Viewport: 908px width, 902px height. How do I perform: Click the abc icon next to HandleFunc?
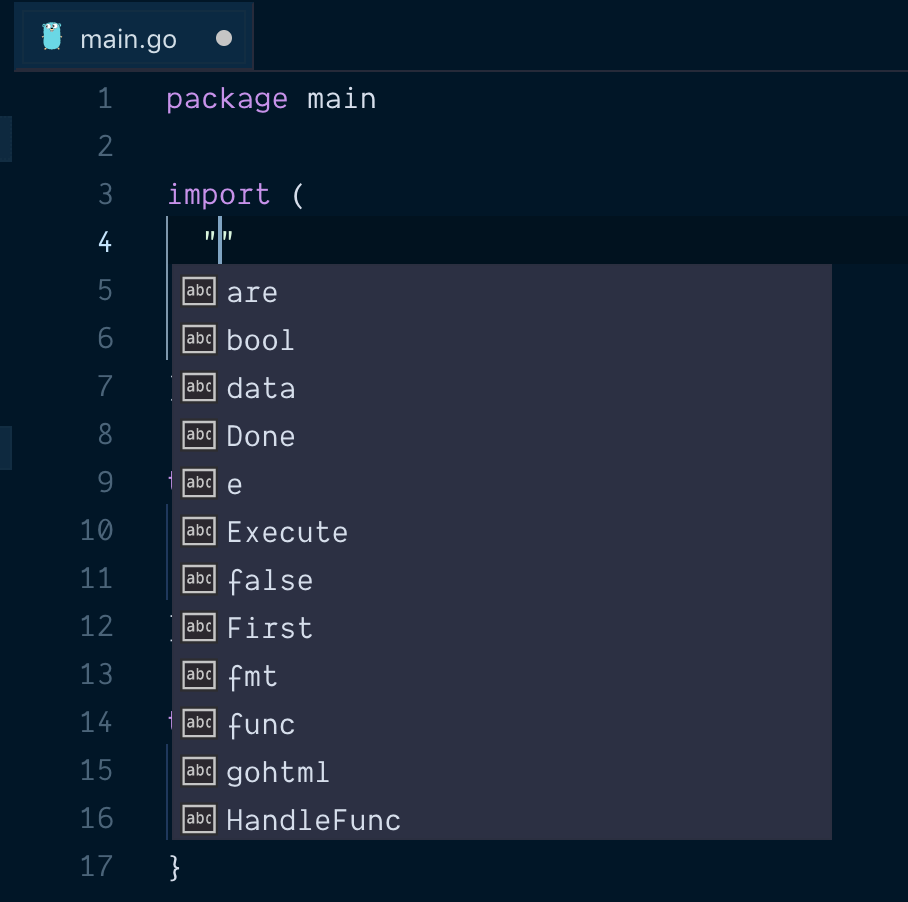198,819
